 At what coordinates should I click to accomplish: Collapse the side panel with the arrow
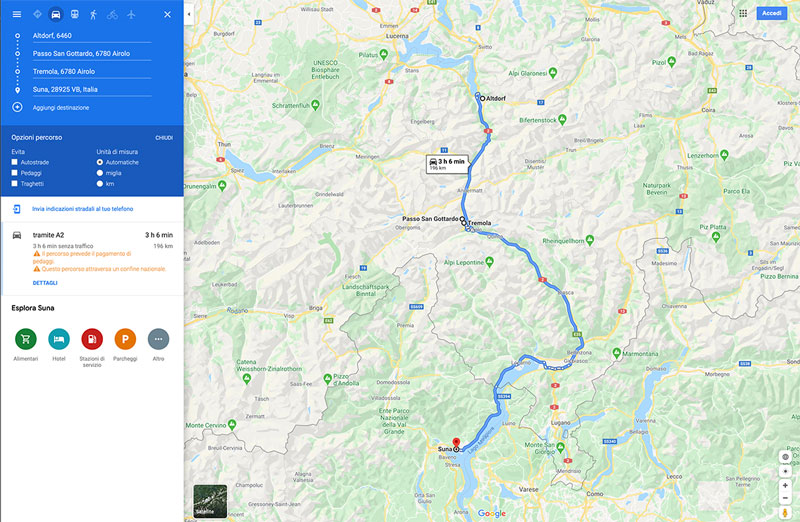(x=189, y=14)
